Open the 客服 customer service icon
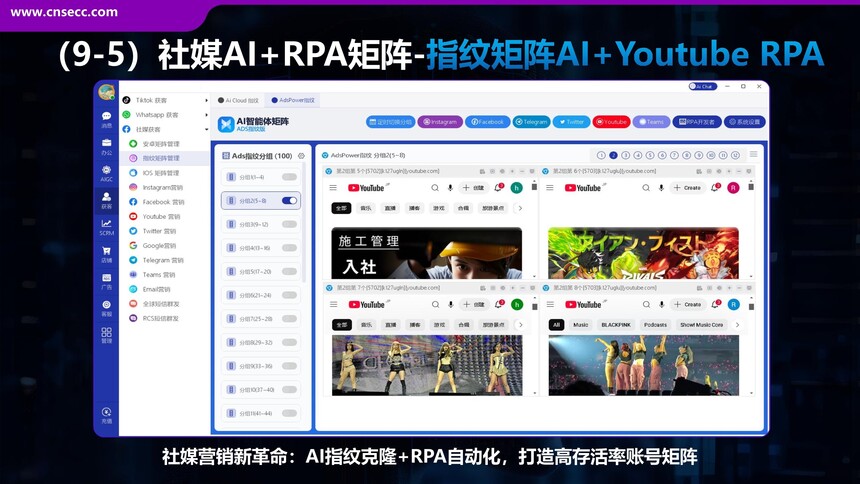The image size is (860, 484). (x=106, y=308)
